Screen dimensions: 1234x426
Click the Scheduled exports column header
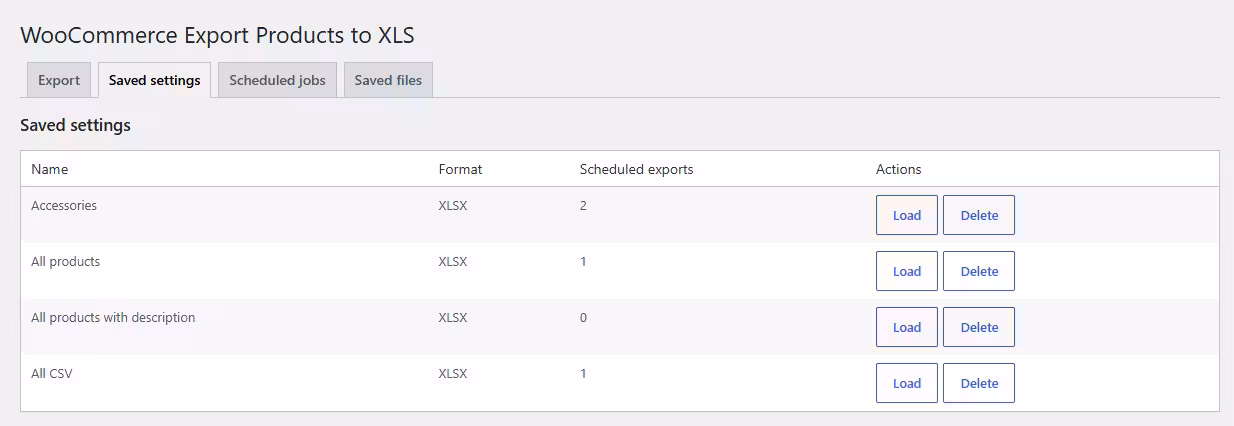pyautogui.click(x=636, y=169)
